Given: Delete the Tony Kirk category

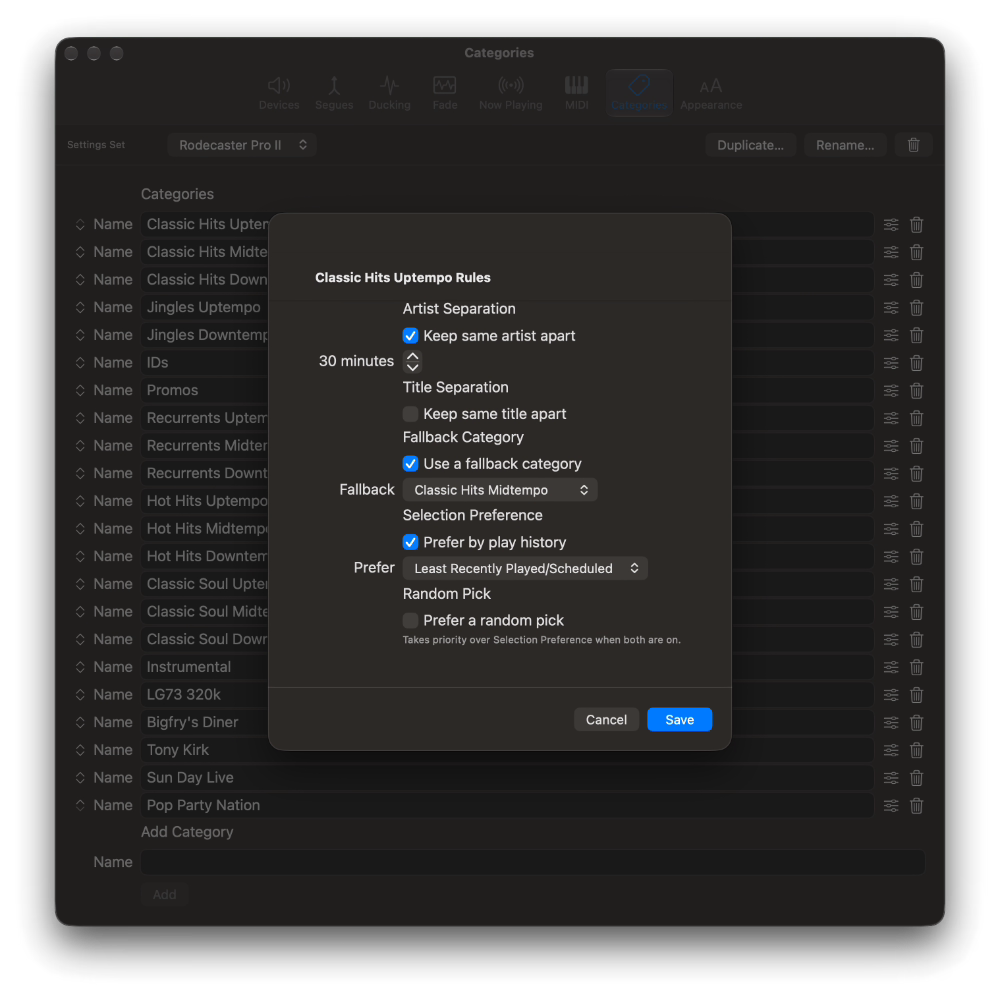Looking at the screenshot, I should coord(916,750).
